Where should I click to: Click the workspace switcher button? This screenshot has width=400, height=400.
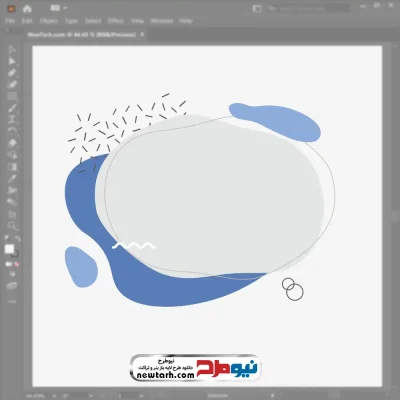coord(257,9)
